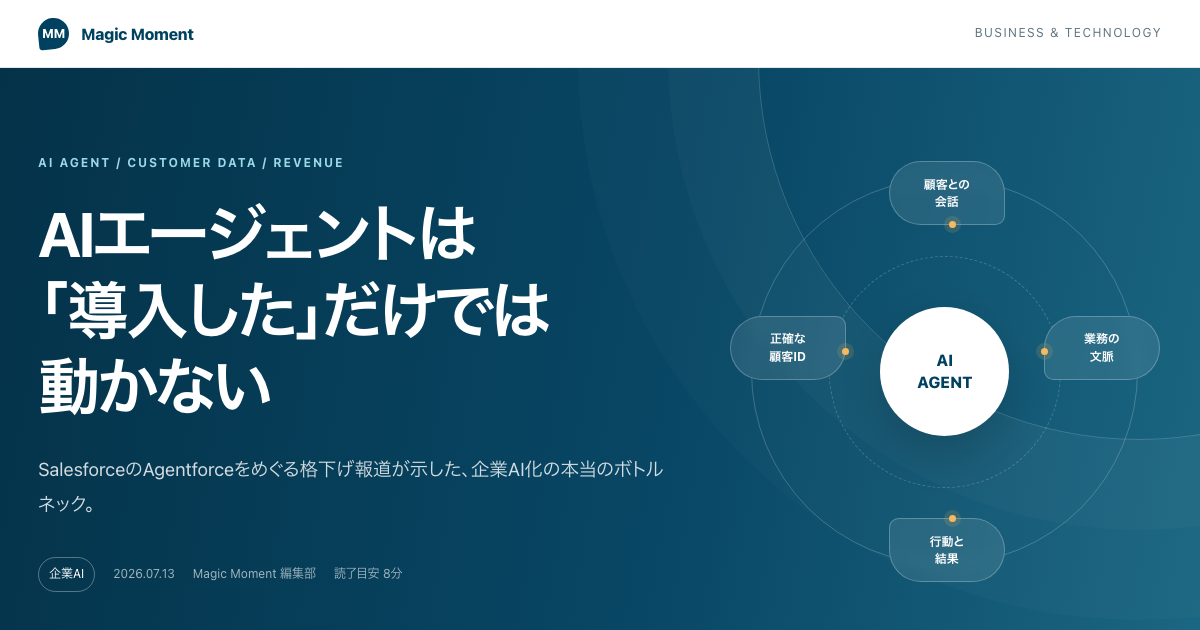Click the orange dot above 行動と結果
Image resolution: width=1200 pixels, height=630 pixels.
click(x=952, y=518)
